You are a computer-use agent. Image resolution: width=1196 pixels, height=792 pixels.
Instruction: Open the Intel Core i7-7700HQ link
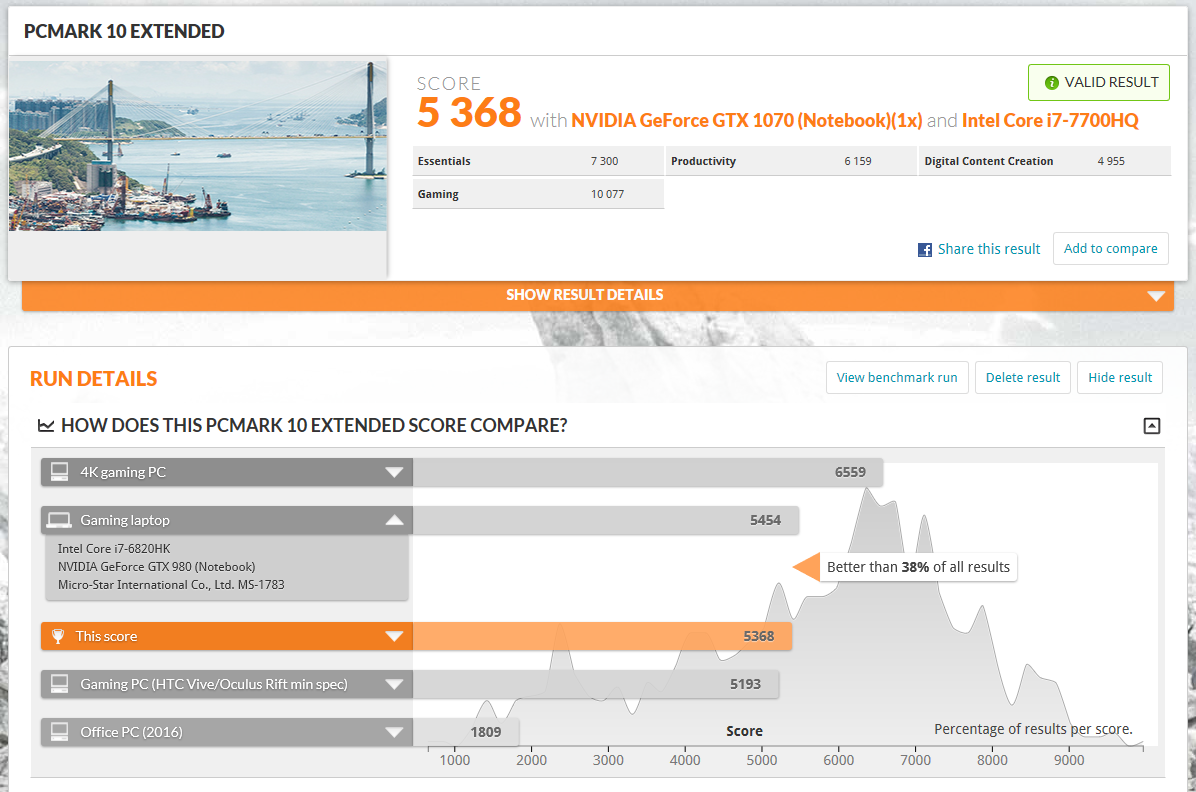[x=1050, y=121]
